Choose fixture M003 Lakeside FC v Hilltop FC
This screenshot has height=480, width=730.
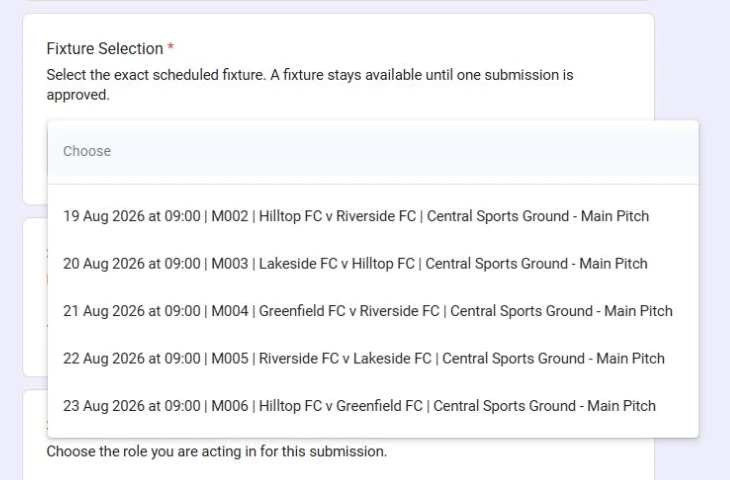click(373, 264)
